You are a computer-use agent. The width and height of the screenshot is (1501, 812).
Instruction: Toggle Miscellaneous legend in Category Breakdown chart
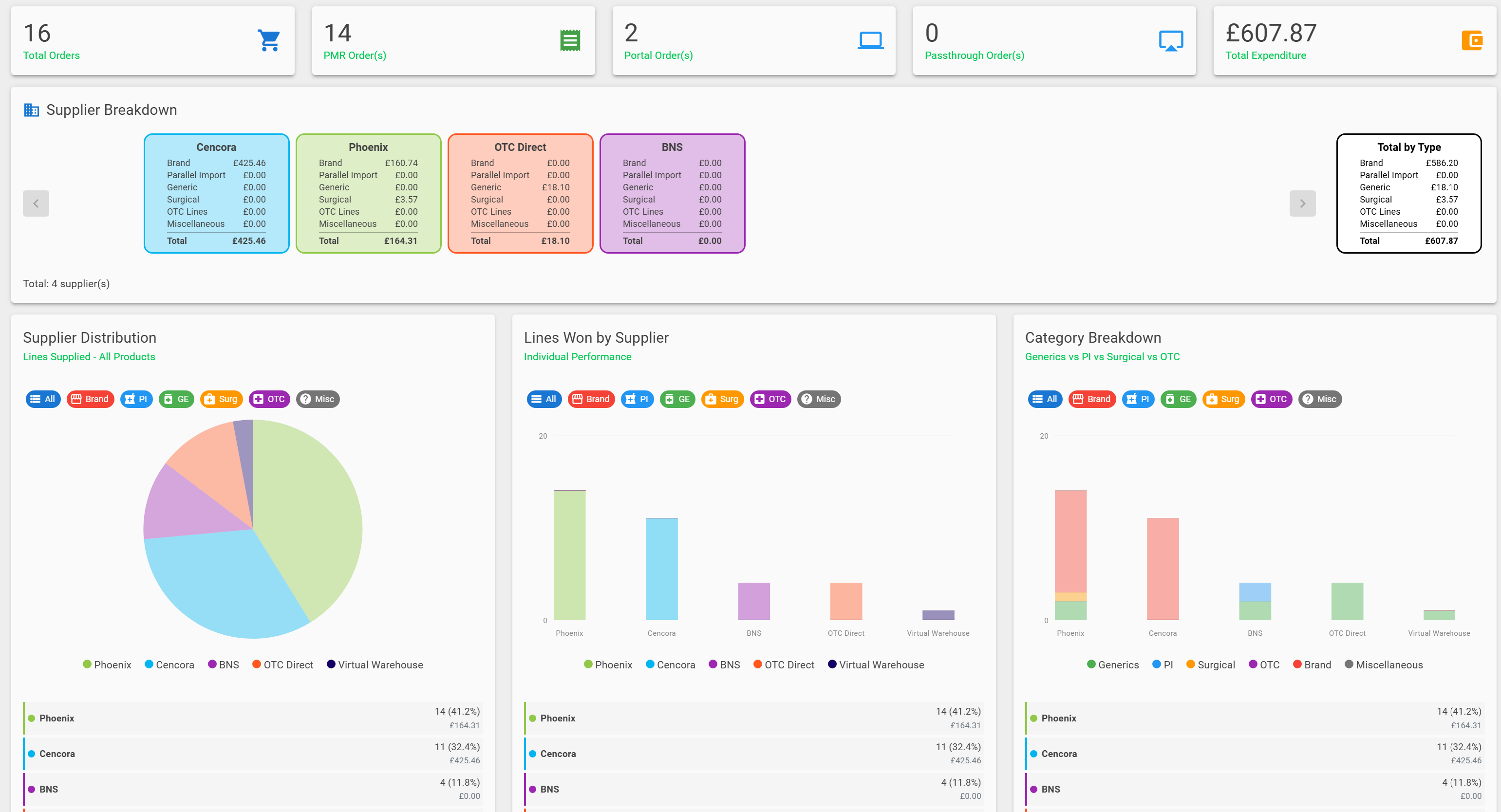point(1384,664)
